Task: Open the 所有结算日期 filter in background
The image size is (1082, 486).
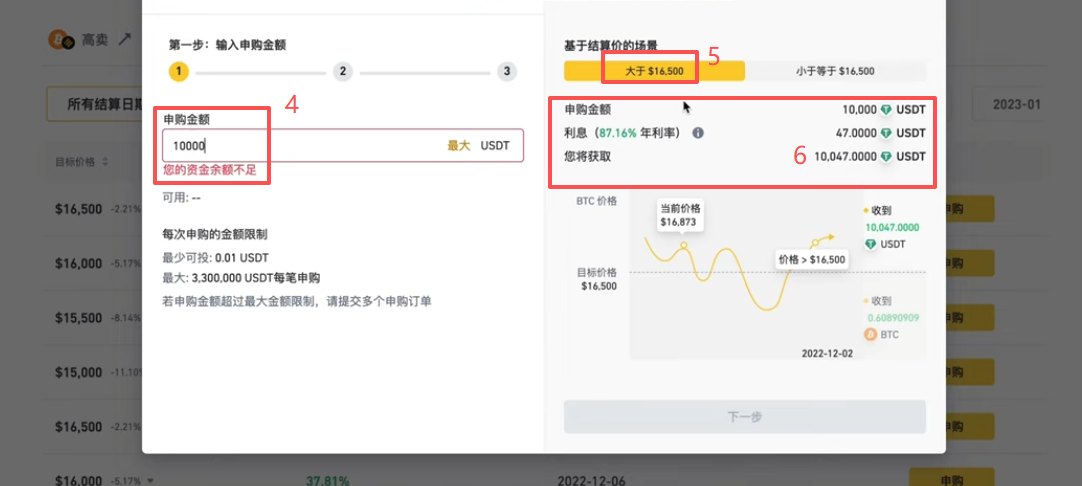Action: [x=95, y=104]
